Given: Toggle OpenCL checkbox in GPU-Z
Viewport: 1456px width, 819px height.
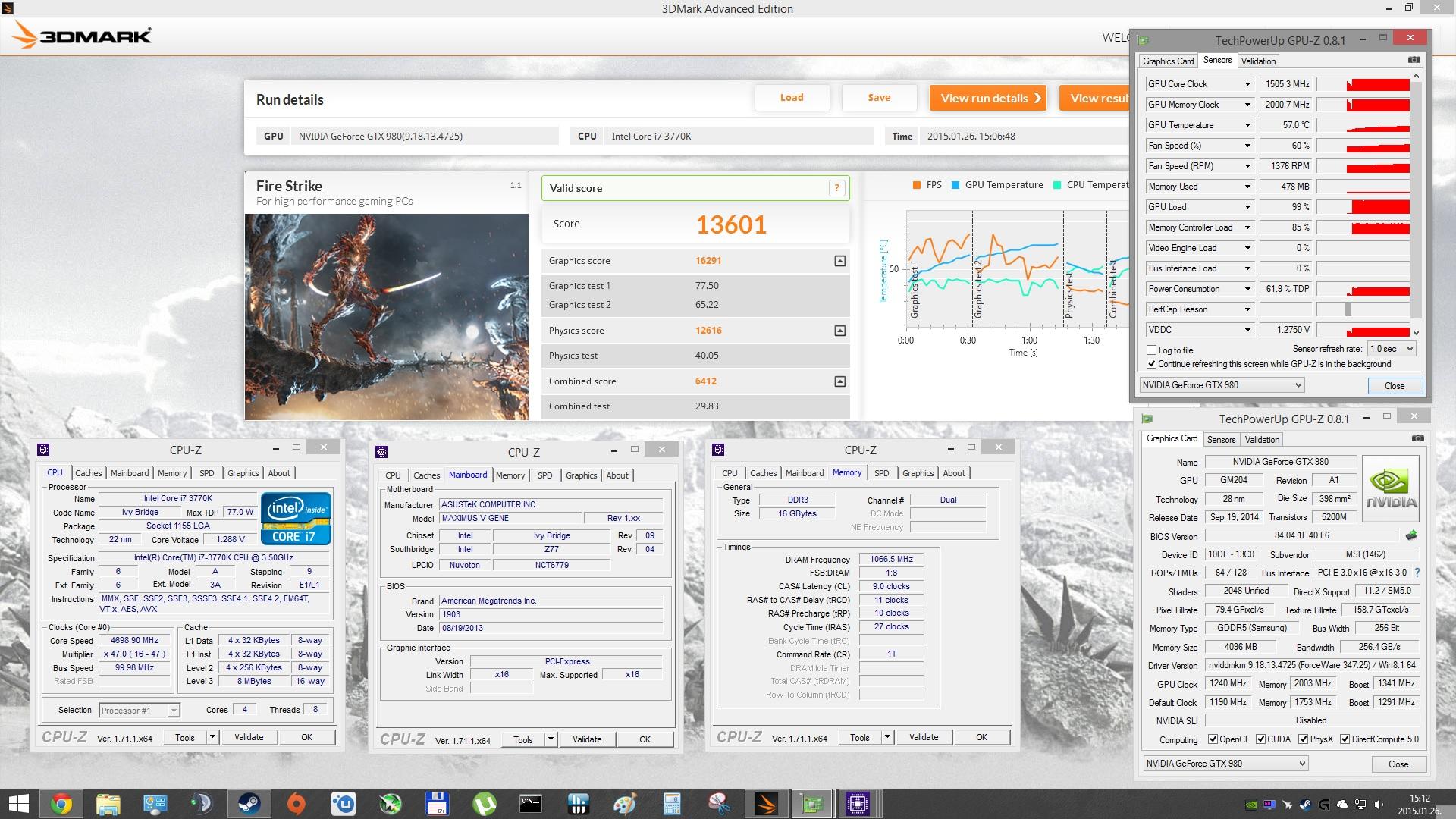Looking at the screenshot, I should (x=1213, y=739).
